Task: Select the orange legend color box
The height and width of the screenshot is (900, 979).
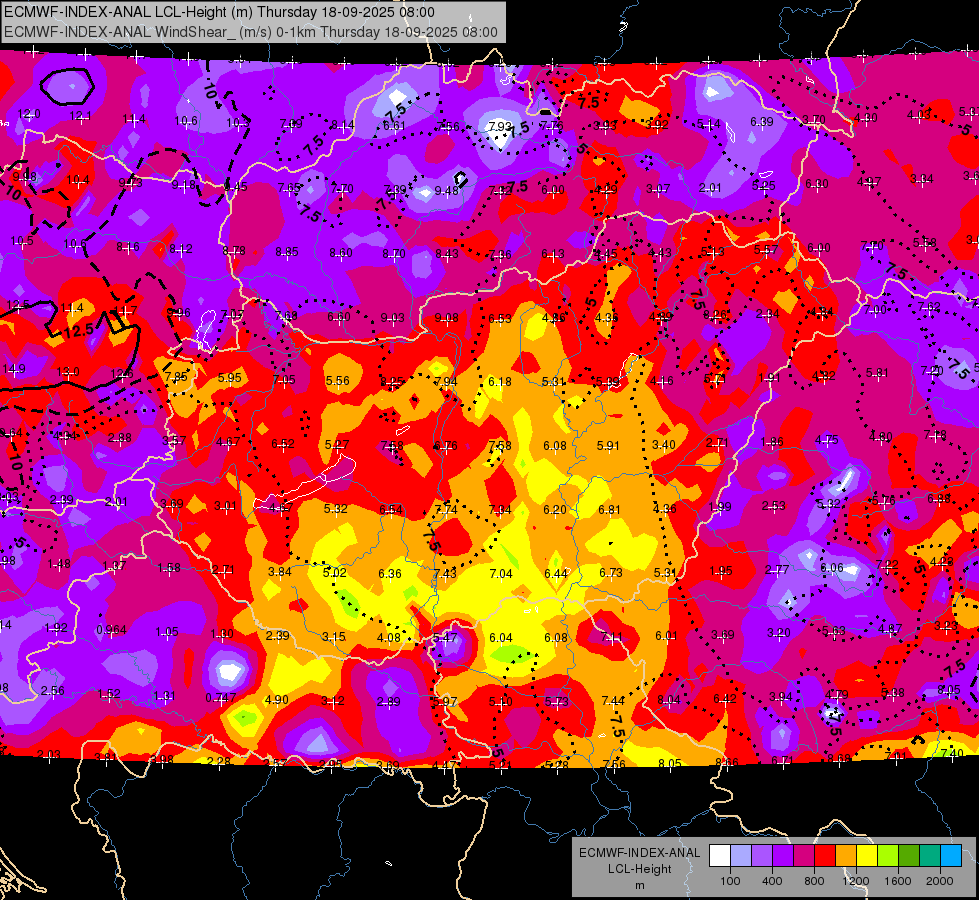Action: coord(846,856)
